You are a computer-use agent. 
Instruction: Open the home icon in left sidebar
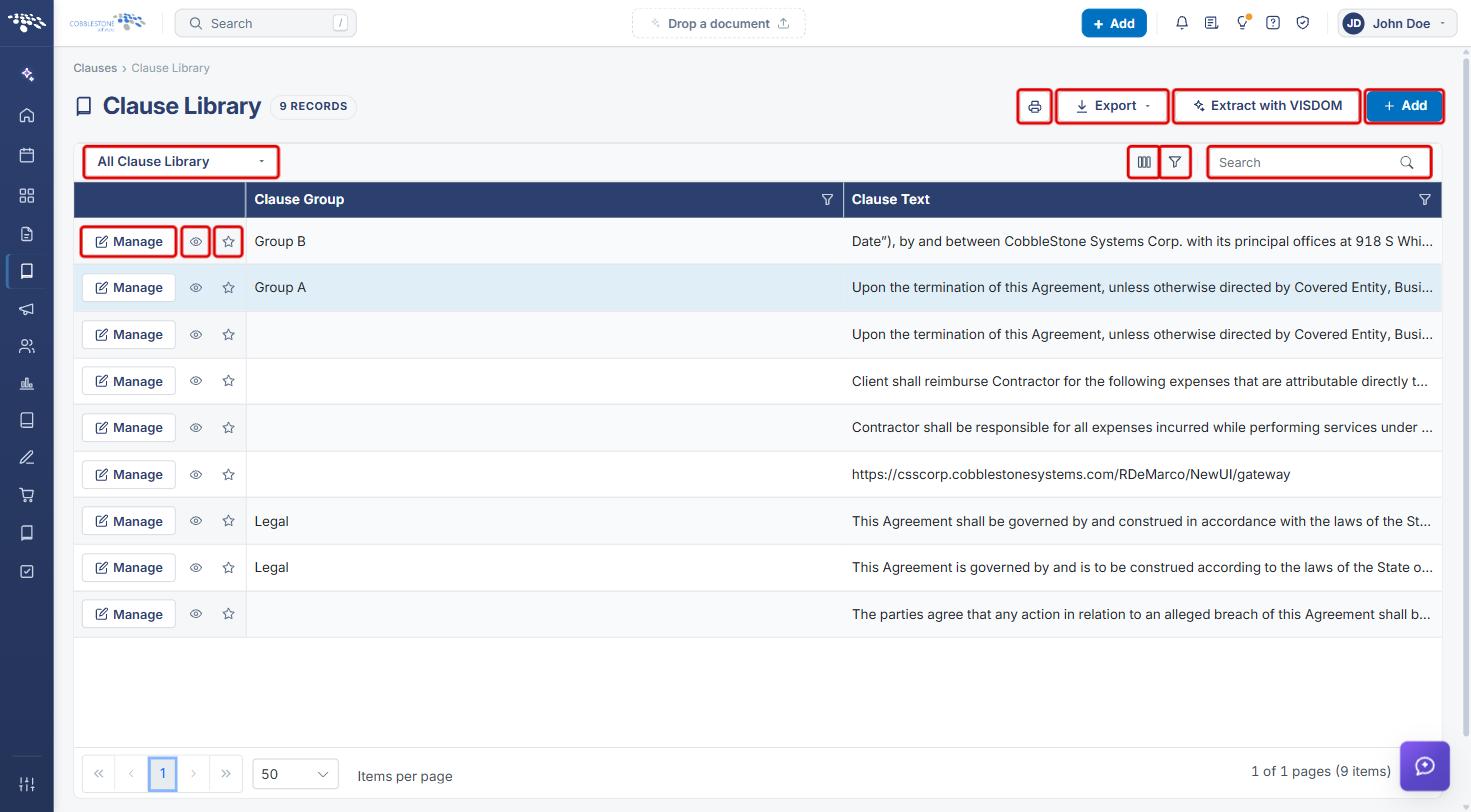(27, 115)
